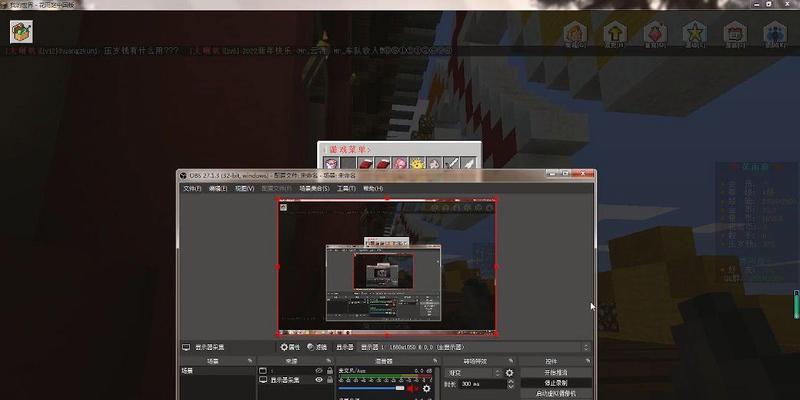
Task: Click the OBS preview canvas thumbnail
Action: [387, 266]
